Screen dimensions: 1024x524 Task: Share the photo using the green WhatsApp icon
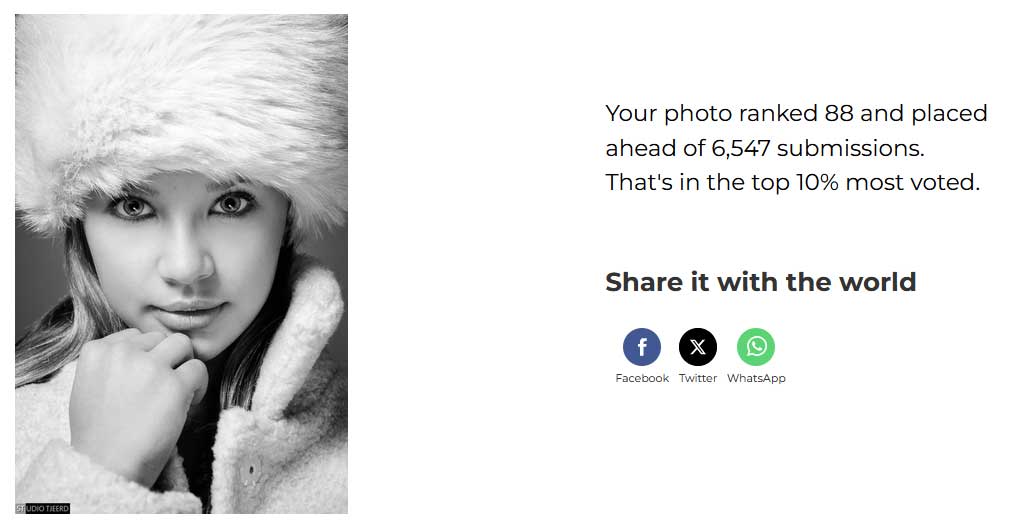(756, 346)
